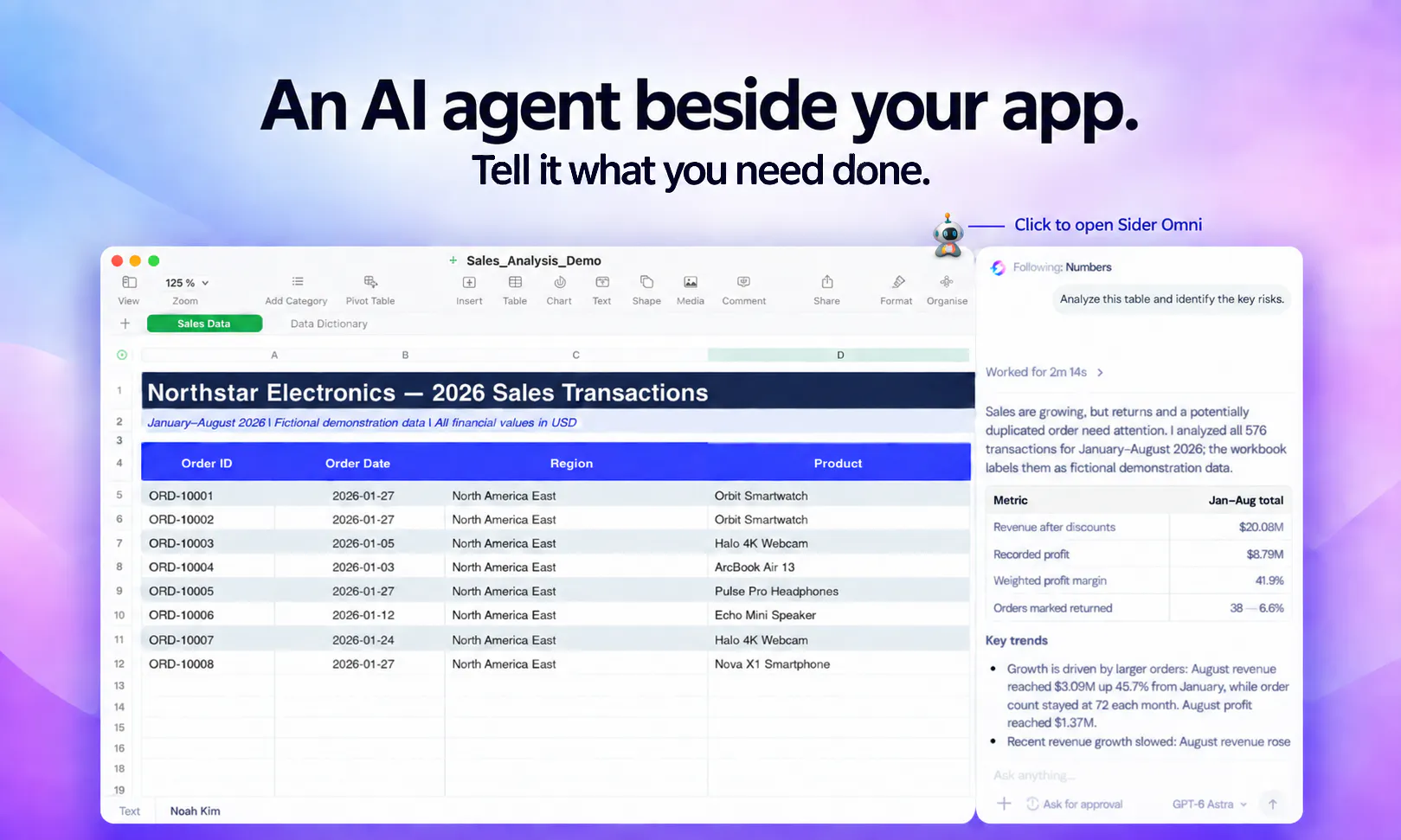Click the Sider logo beside Following: Numbers
The image size is (1401, 840).
pyautogui.click(x=998, y=267)
